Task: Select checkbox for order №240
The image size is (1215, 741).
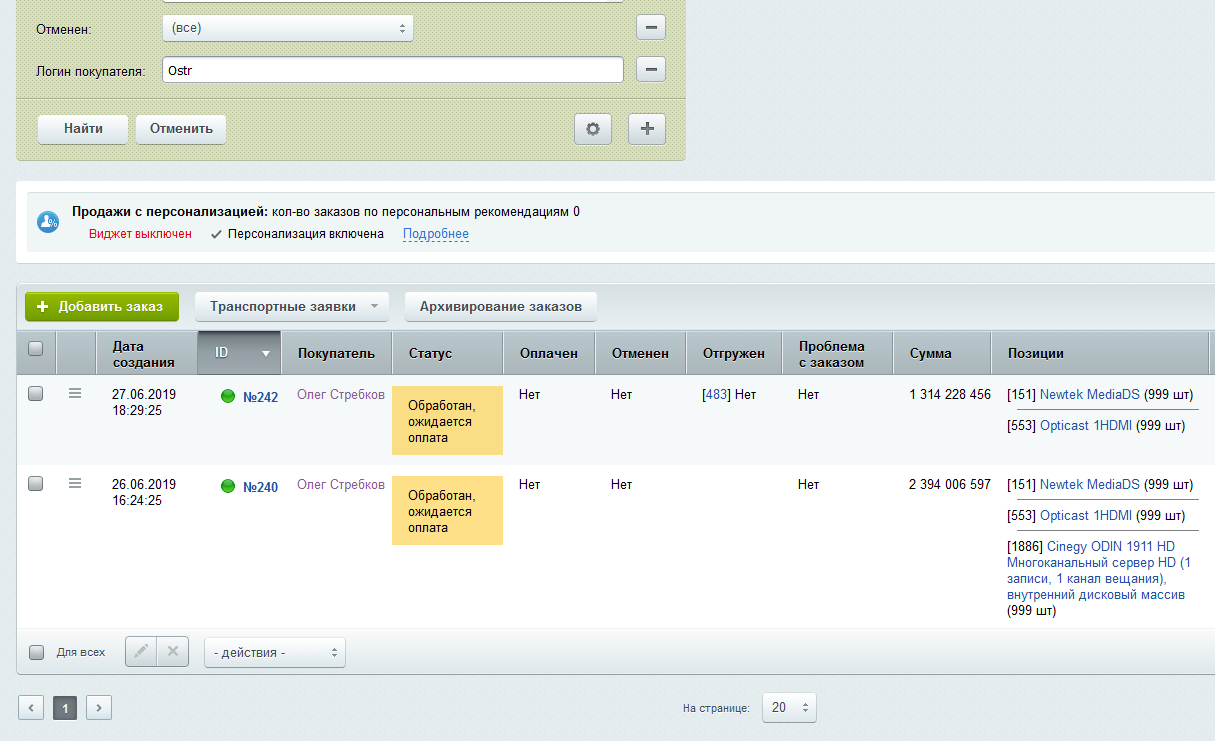Action: click(x=36, y=483)
